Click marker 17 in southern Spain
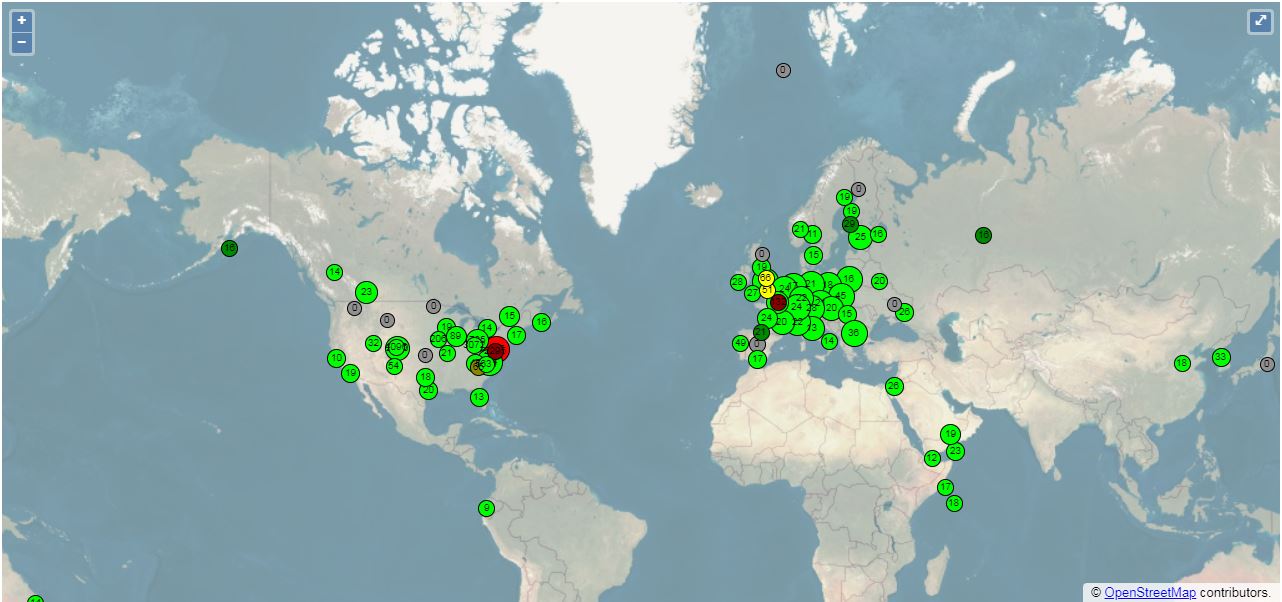The width and height of the screenshot is (1282, 602). pos(757,359)
